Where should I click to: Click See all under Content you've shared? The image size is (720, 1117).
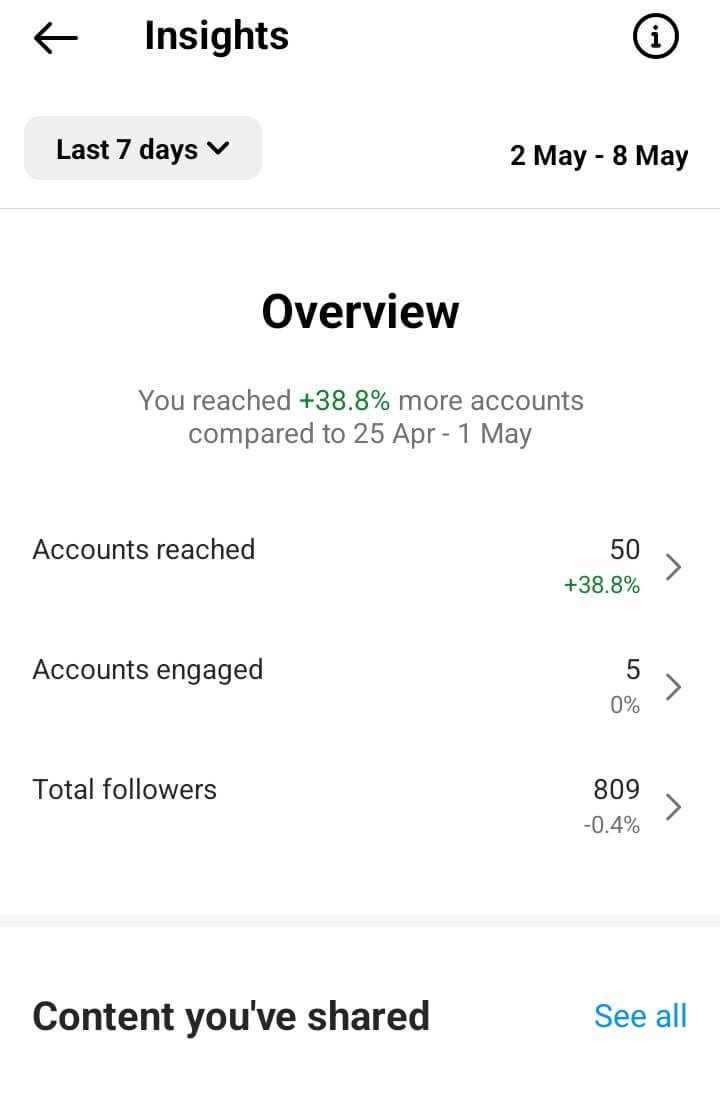coord(640,1015)
